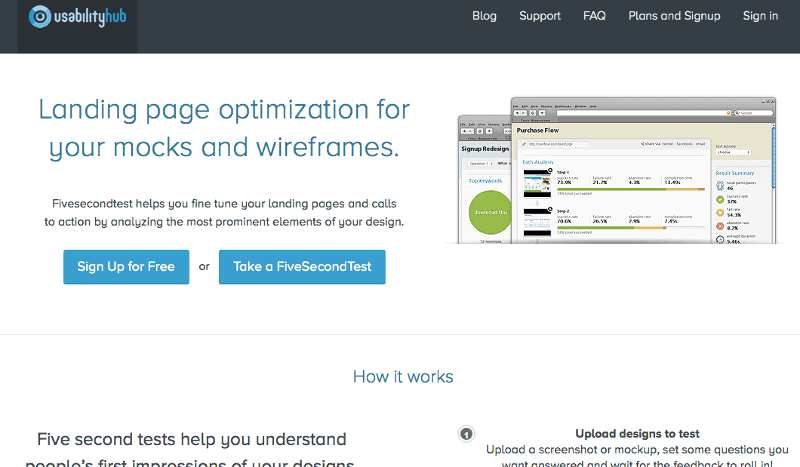Viewport: 800px width, 467px height.
Task: Click the Fivesecondtest description paragraph
Action: 224,212
